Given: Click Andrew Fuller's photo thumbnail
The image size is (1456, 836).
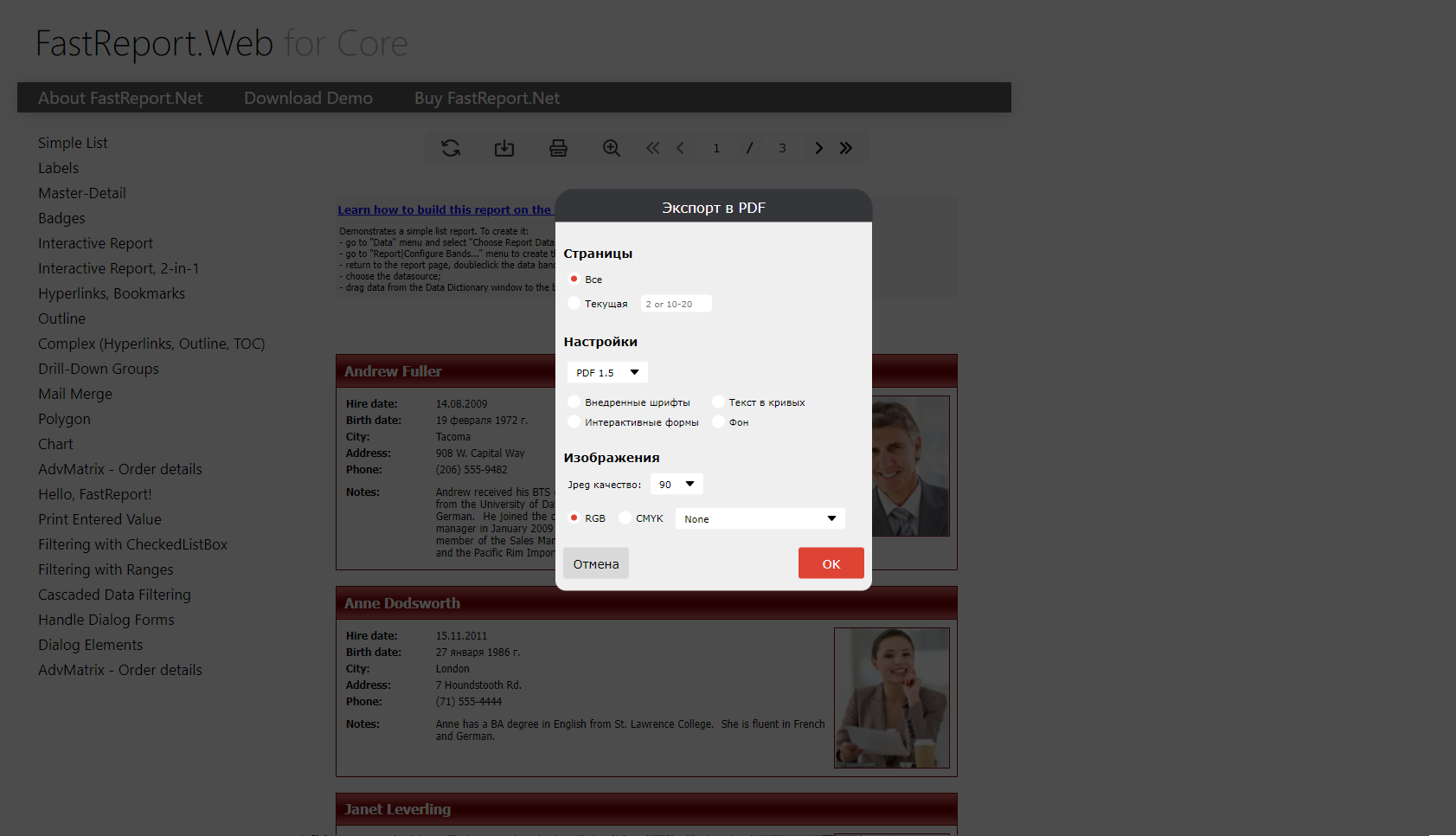Looking at the screenshot, I should click(x=910, y=466).
